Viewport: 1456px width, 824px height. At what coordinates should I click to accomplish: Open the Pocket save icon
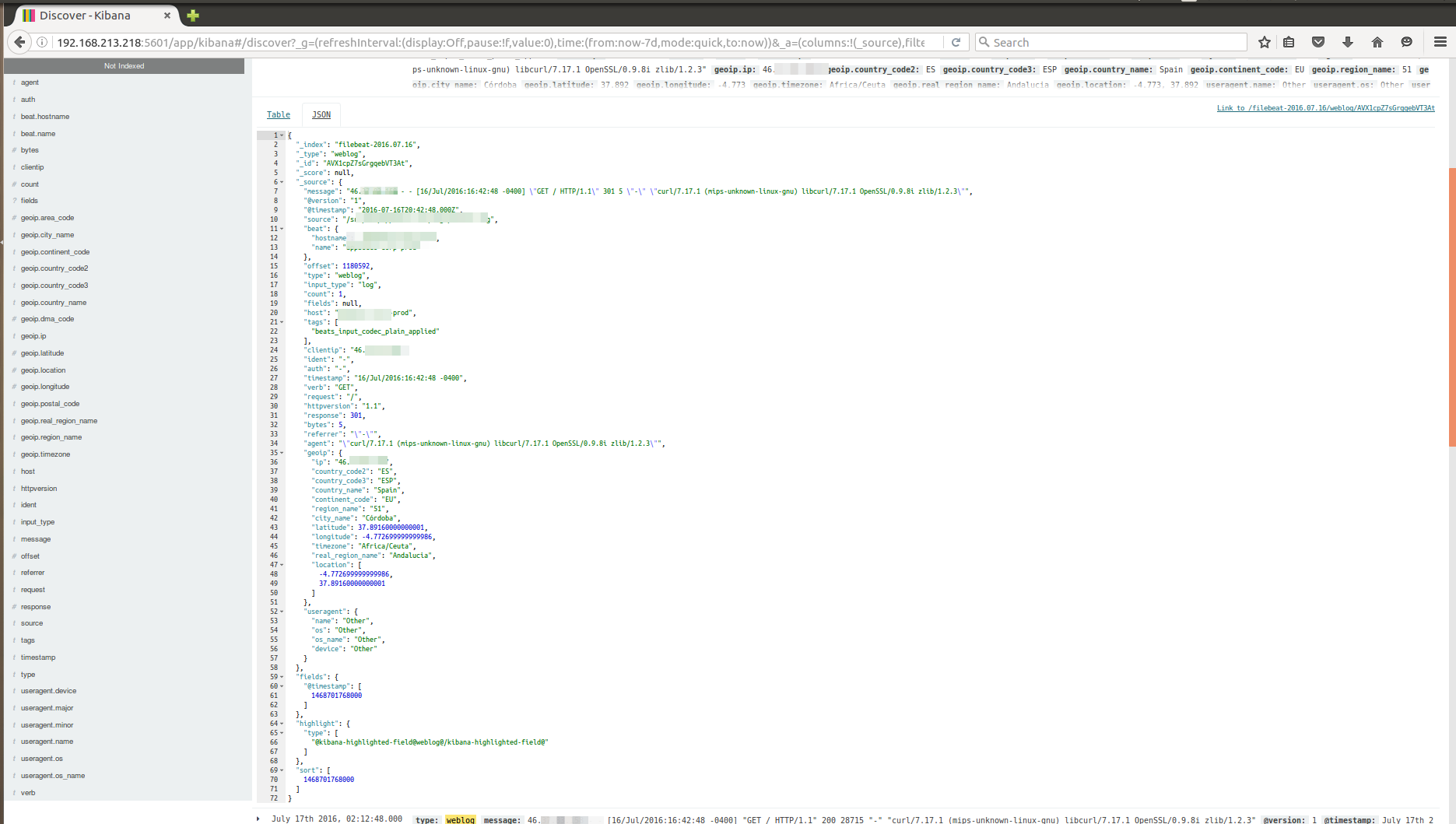[x=1317, y=42]
